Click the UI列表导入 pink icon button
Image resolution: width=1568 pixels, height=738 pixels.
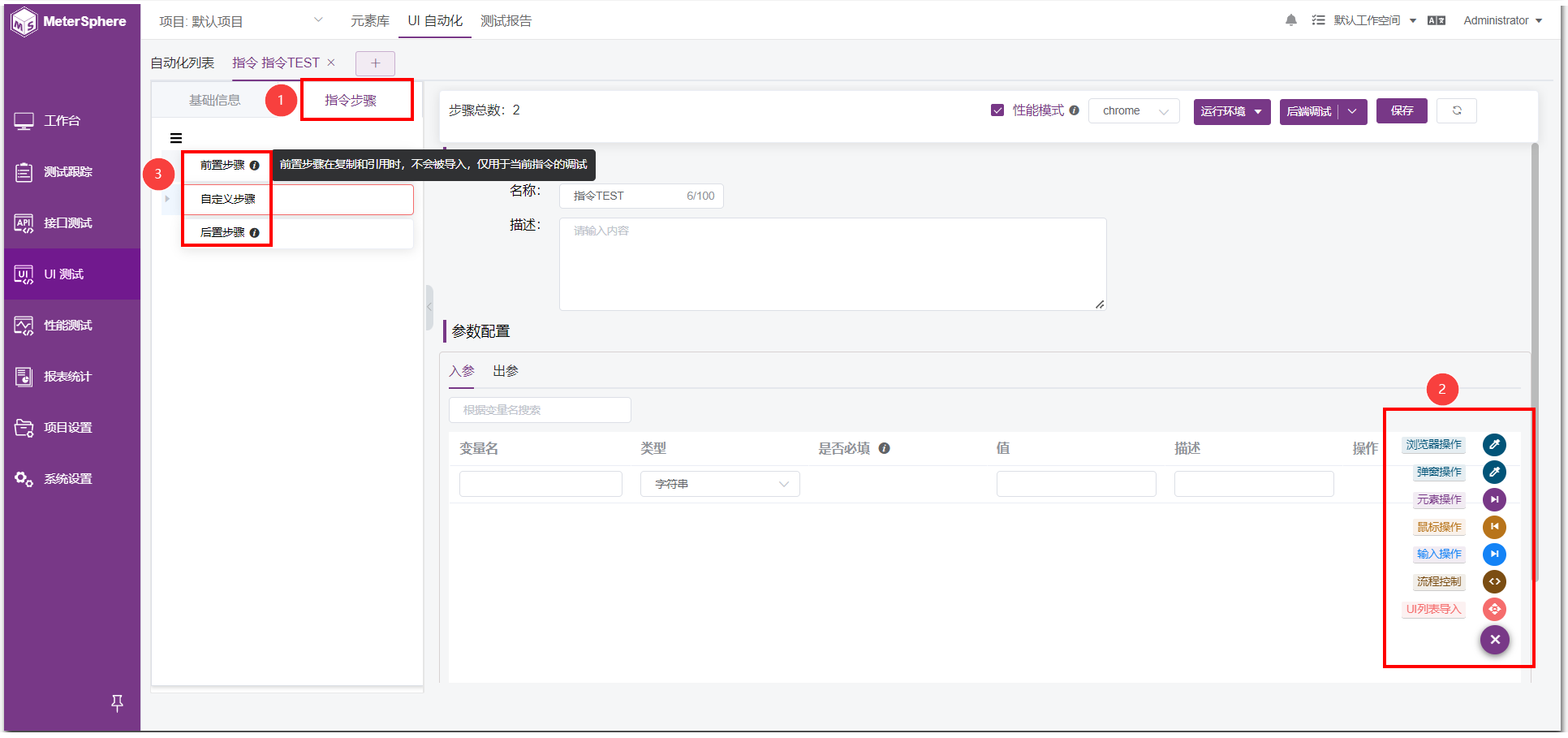click(x=1494, y=610)
